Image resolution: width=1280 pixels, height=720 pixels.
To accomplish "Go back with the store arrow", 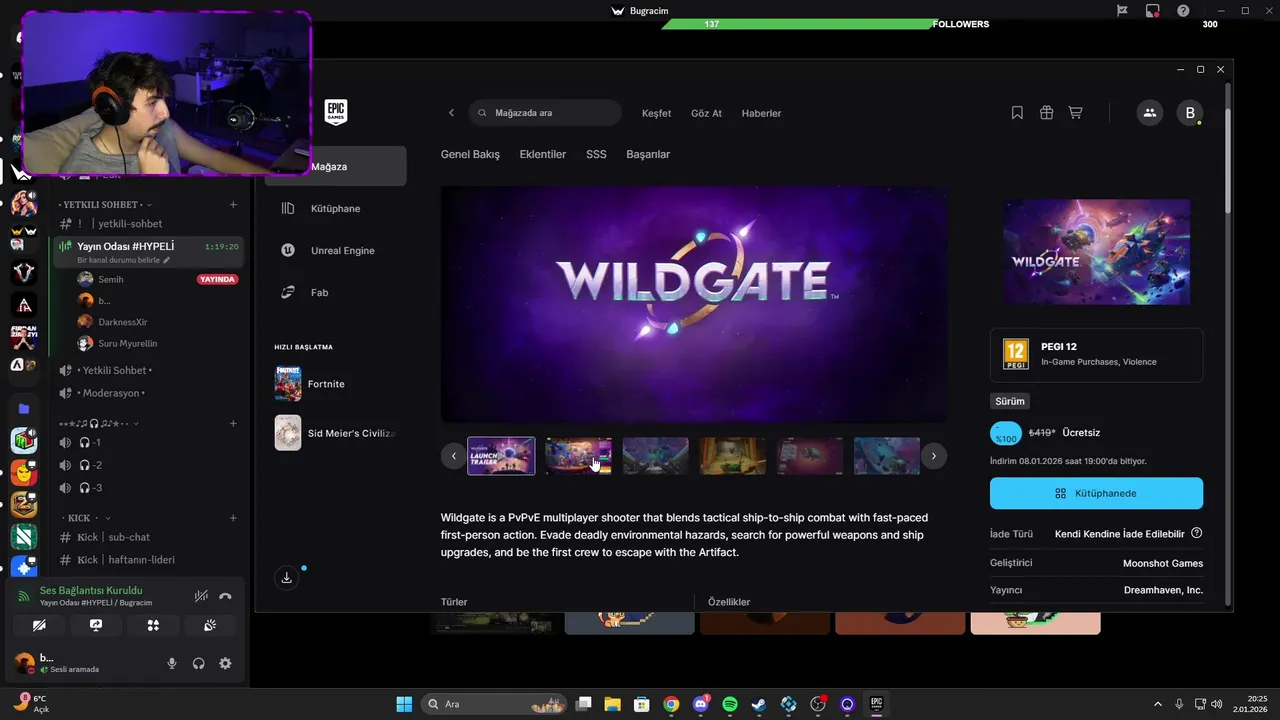I will tap(451, 113).
